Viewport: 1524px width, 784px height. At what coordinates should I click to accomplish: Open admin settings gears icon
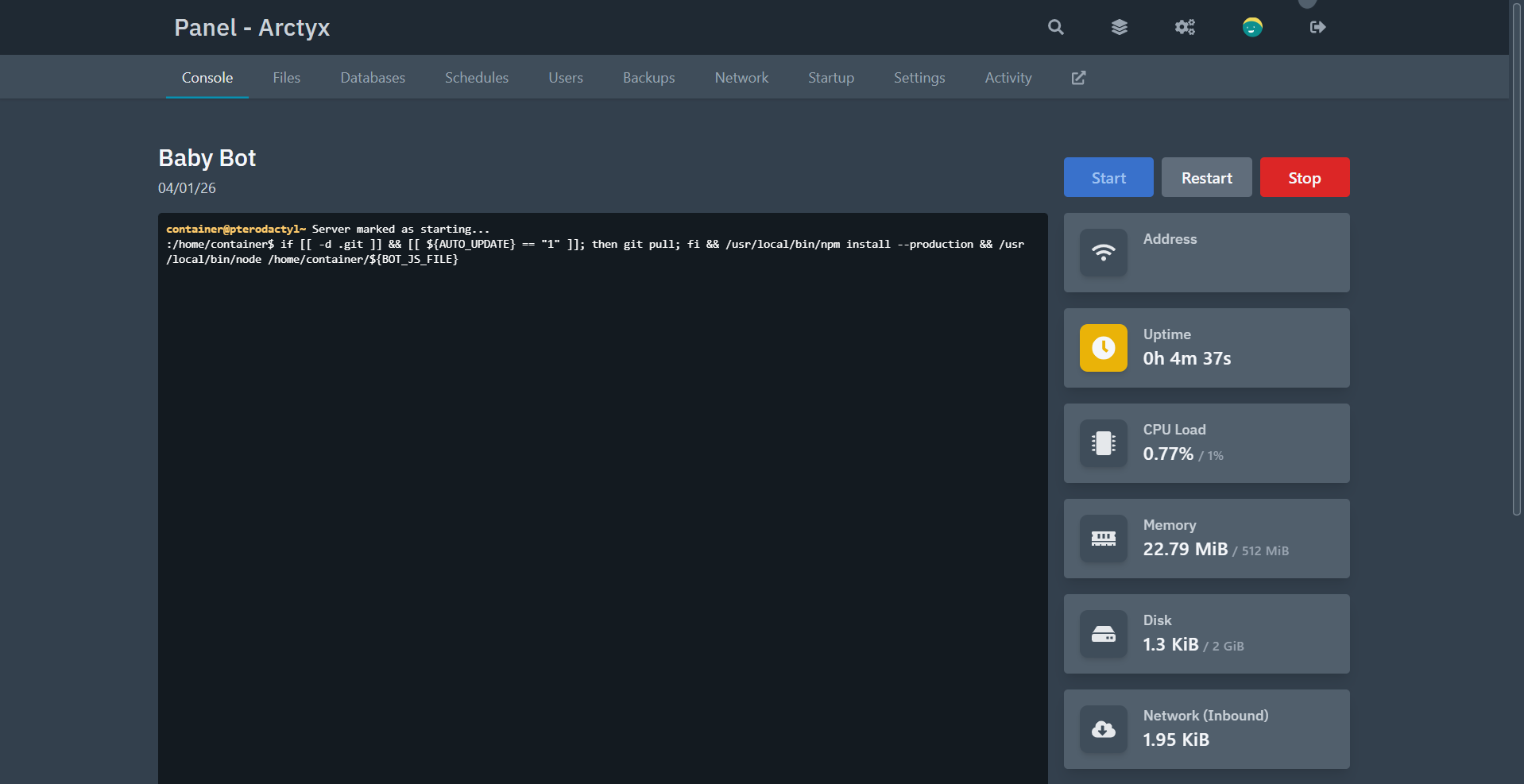click(x=1185, y=27)
